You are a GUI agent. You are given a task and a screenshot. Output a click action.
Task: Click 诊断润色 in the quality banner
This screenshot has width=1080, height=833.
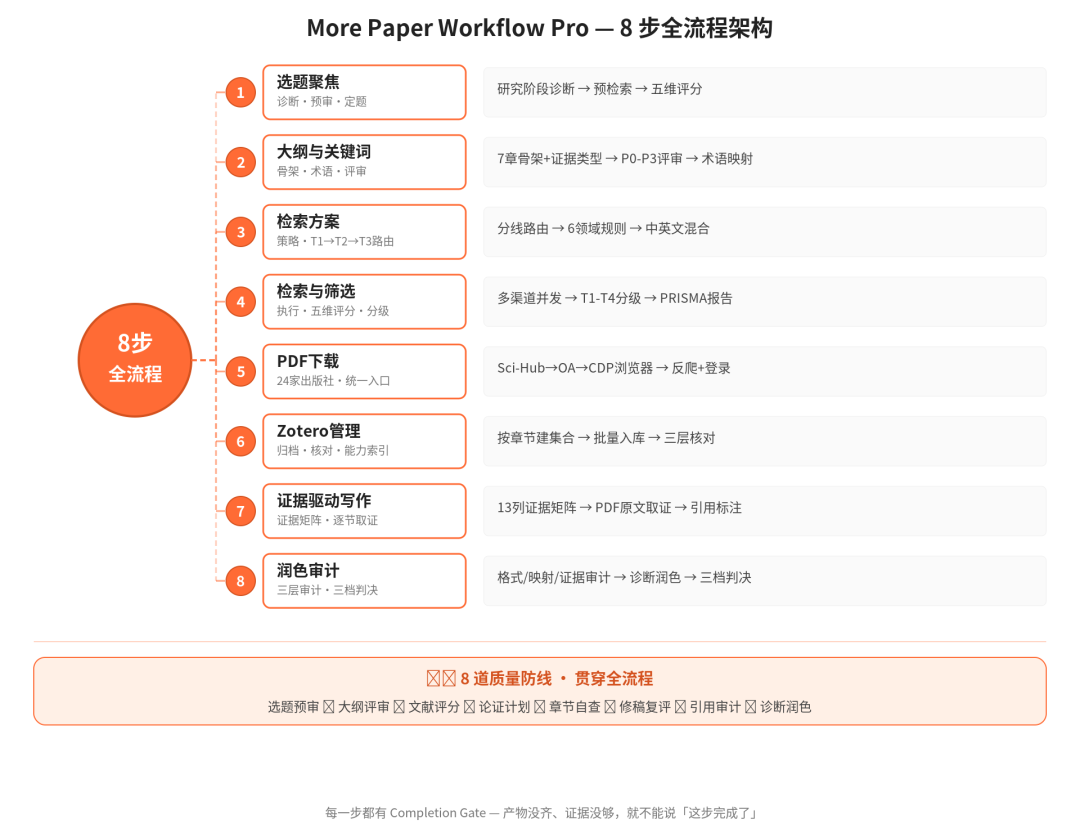tap(786, 707)
